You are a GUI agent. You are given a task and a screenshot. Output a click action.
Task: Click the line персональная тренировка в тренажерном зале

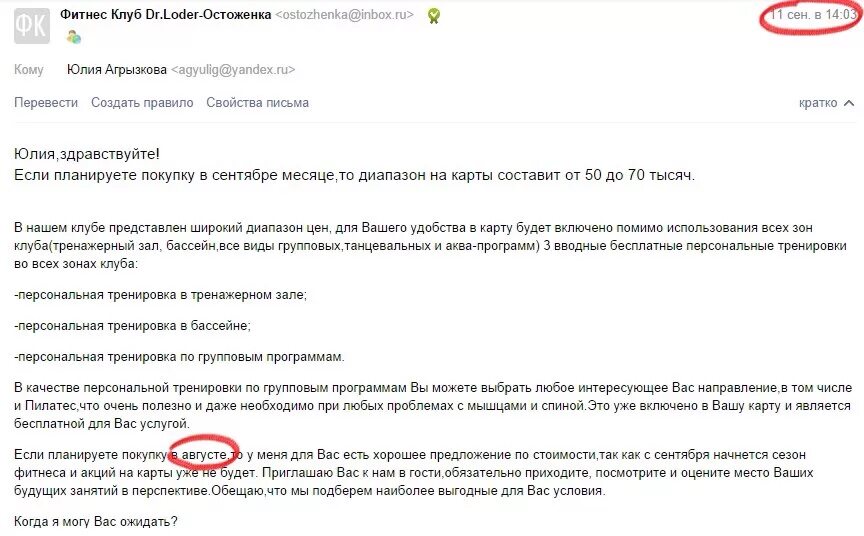tap(160, 295)
